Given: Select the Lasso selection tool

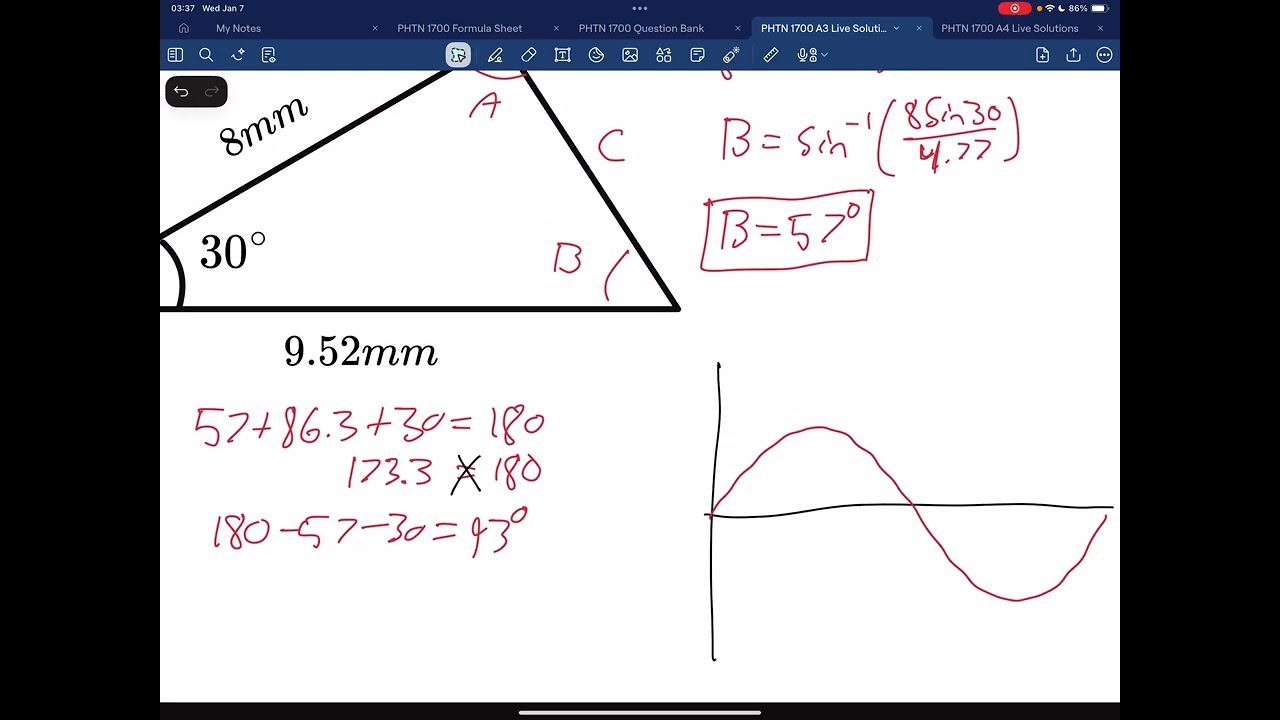Looking at the screenshot, I should click(x=458, y=55).
